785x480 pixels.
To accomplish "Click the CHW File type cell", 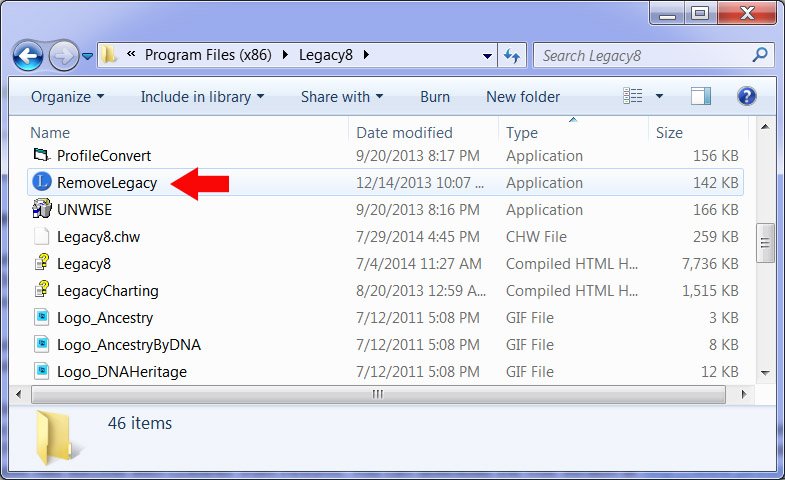I will coord(536,237).
